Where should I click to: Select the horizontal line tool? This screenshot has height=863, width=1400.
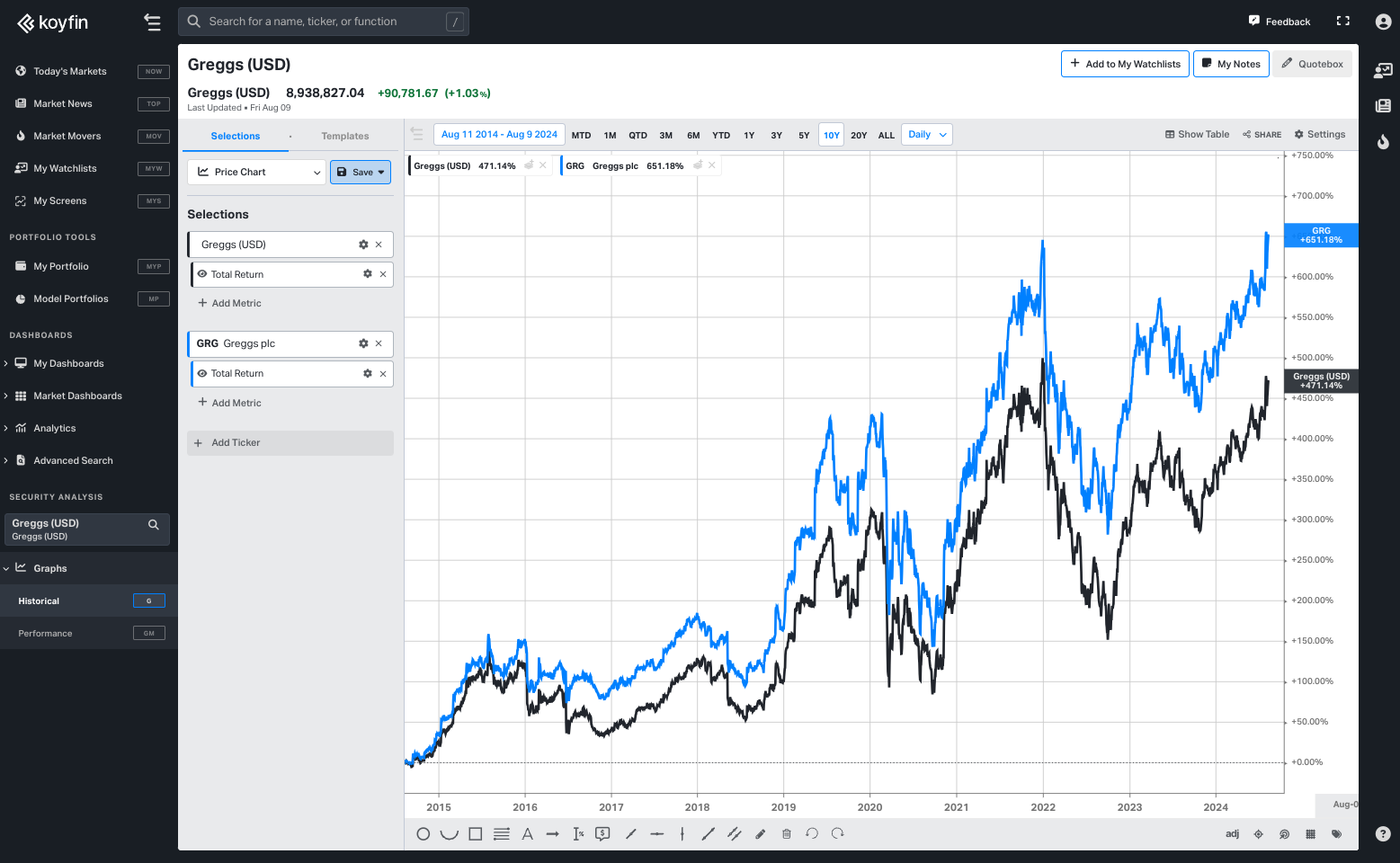coord(657,834)
